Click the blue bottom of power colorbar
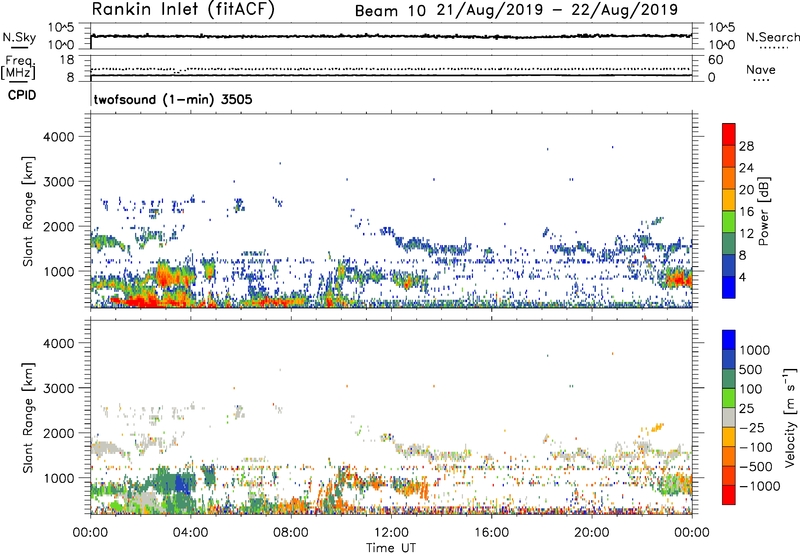800x554 pixels. coord(729,287)
